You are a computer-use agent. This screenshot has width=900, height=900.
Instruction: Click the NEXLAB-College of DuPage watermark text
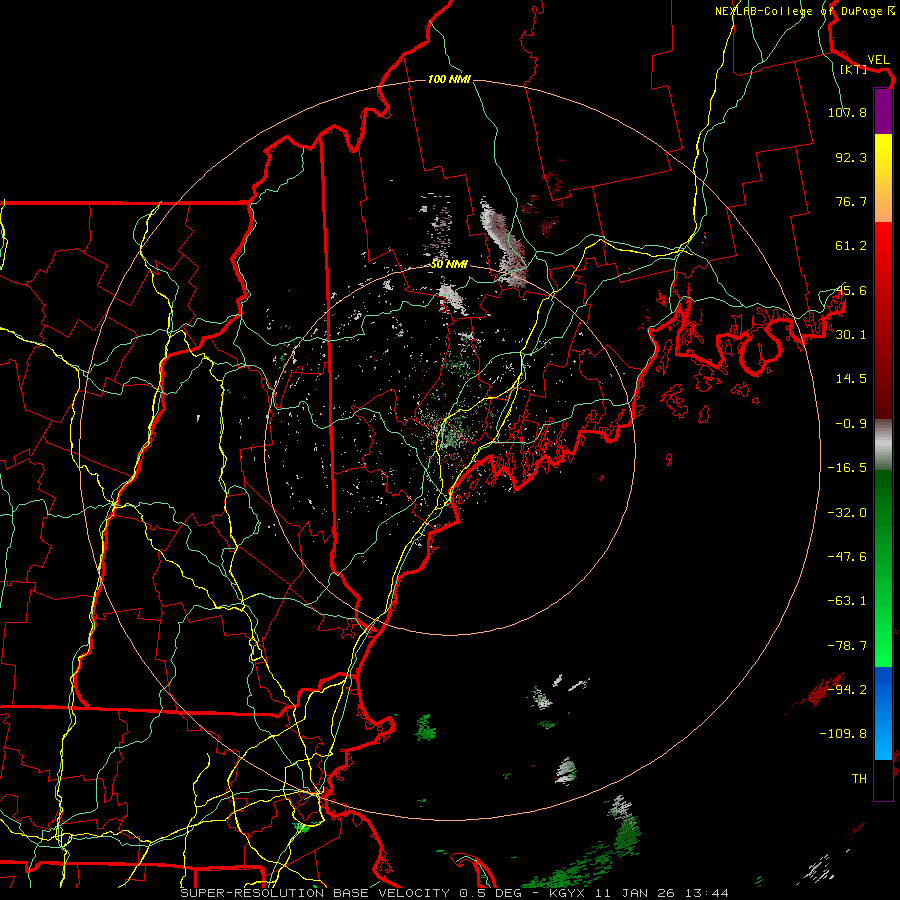pyautogui.click(x=805, y=11)
